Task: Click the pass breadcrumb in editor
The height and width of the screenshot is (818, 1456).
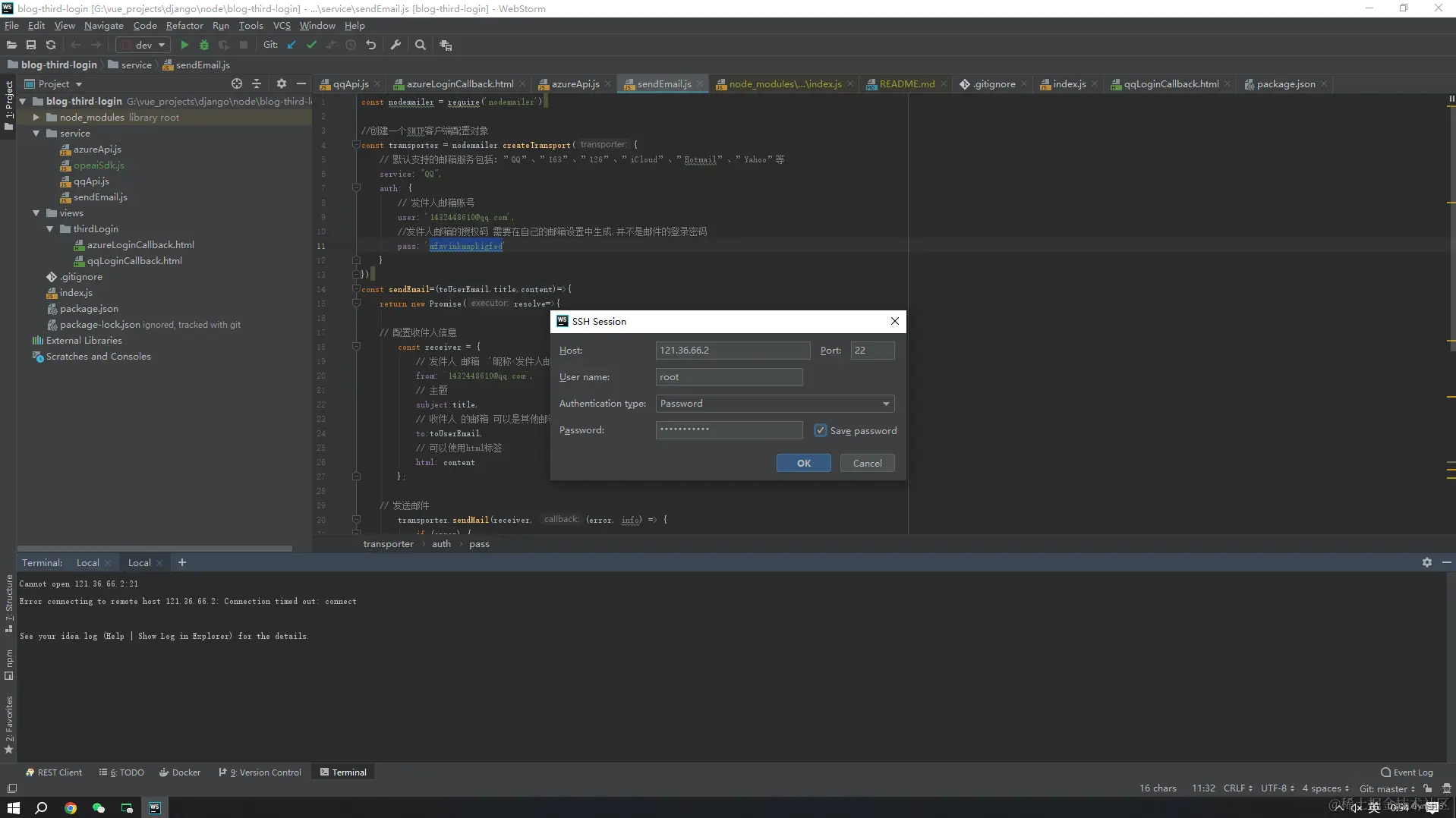Action: 479,544
